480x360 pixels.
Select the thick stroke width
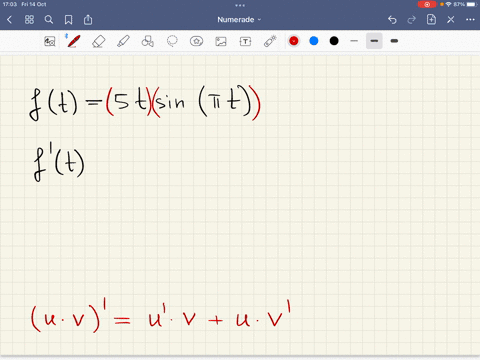pyautogui.click(x=394, y=41)
